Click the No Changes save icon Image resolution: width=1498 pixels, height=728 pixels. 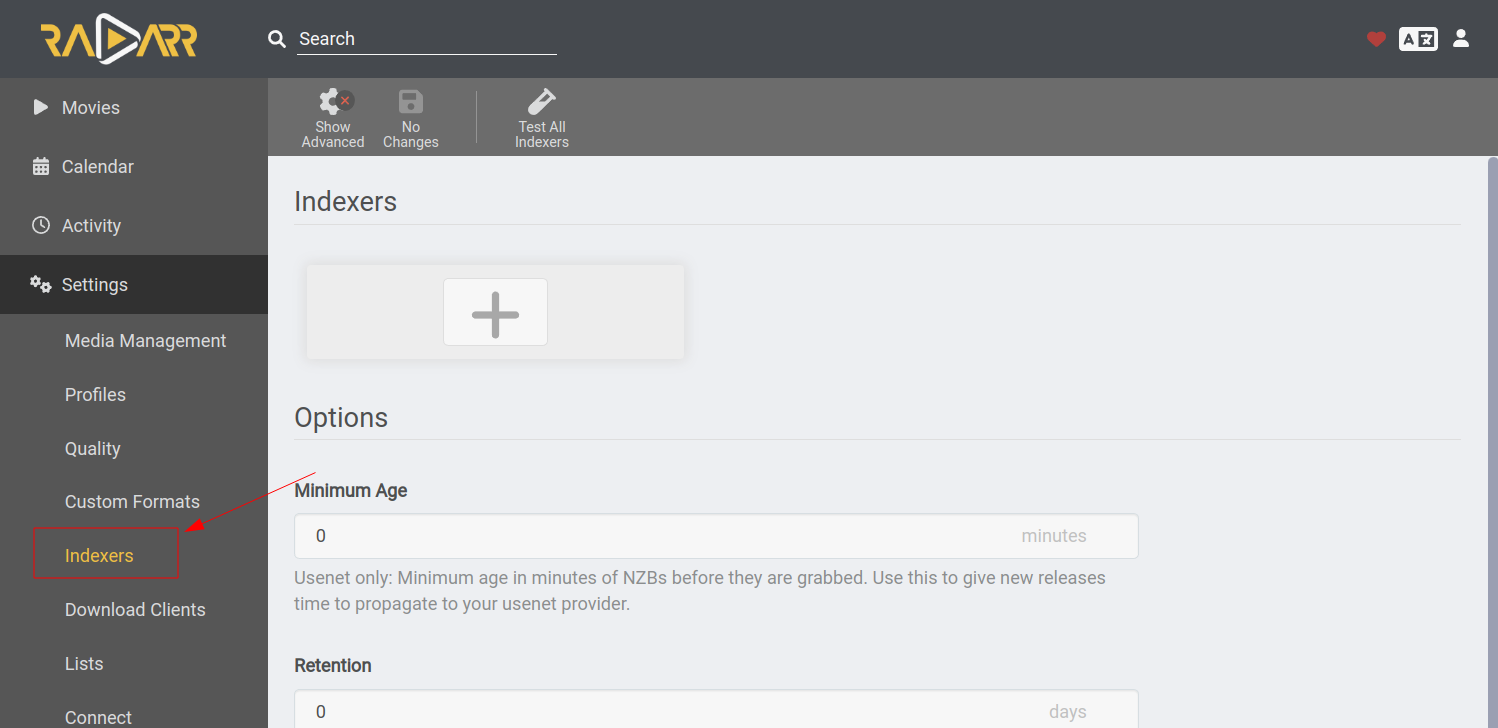point(411,118)
